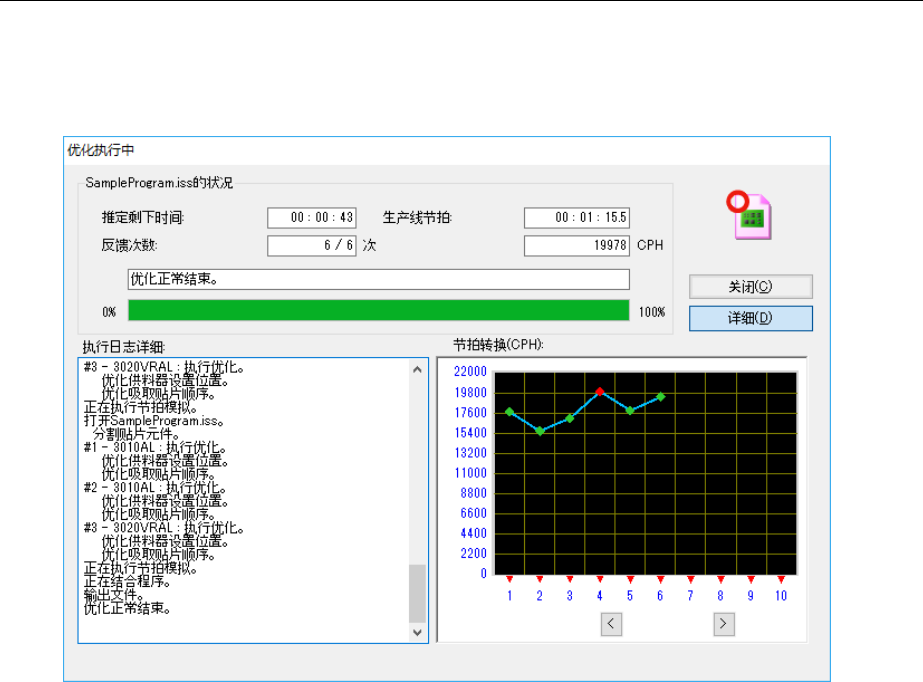The image size is (923, 682).
Task: Click the red triangle marker above 10
Action: pos(781,579)
